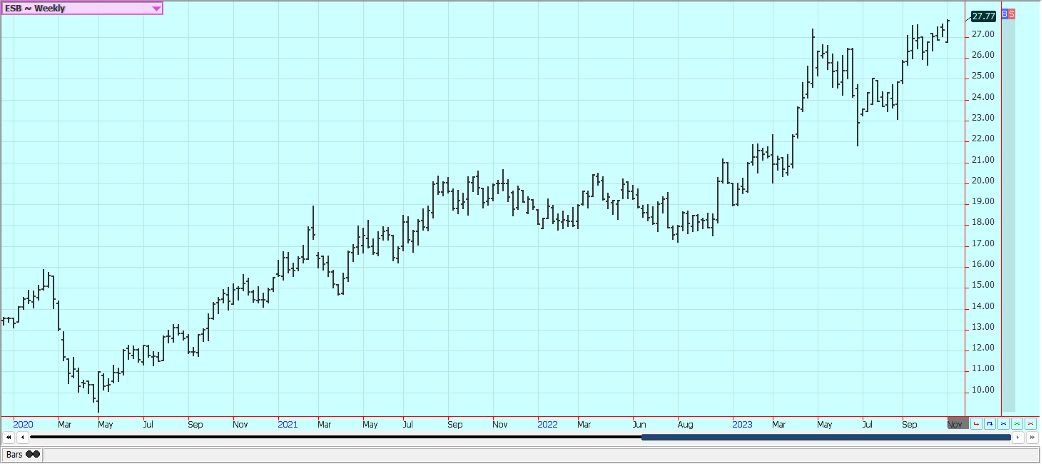Click the black scrollbar track section

[x=336, y=437]
